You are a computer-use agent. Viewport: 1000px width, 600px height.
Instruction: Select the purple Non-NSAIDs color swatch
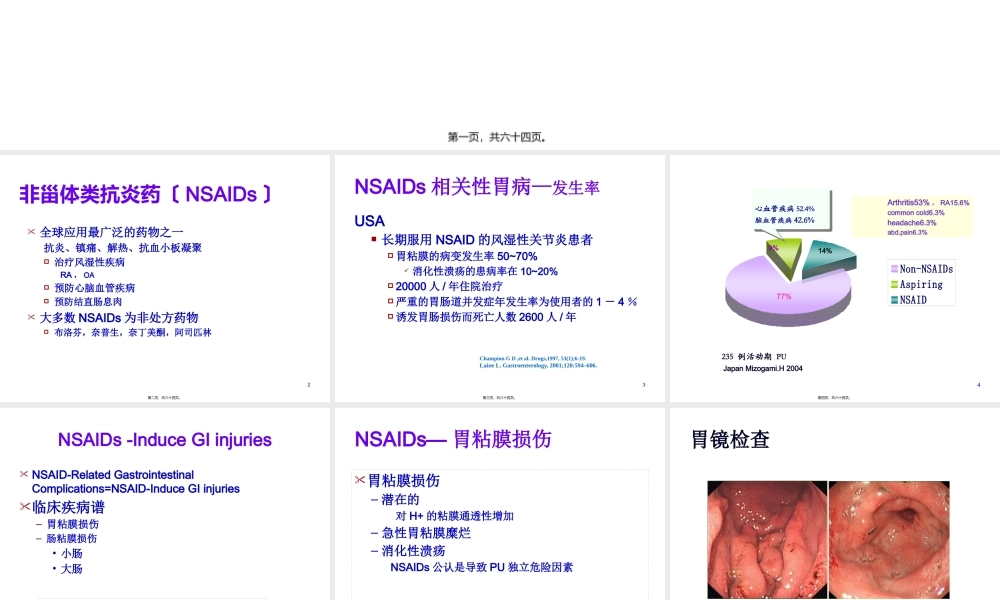tap(893, 268)
